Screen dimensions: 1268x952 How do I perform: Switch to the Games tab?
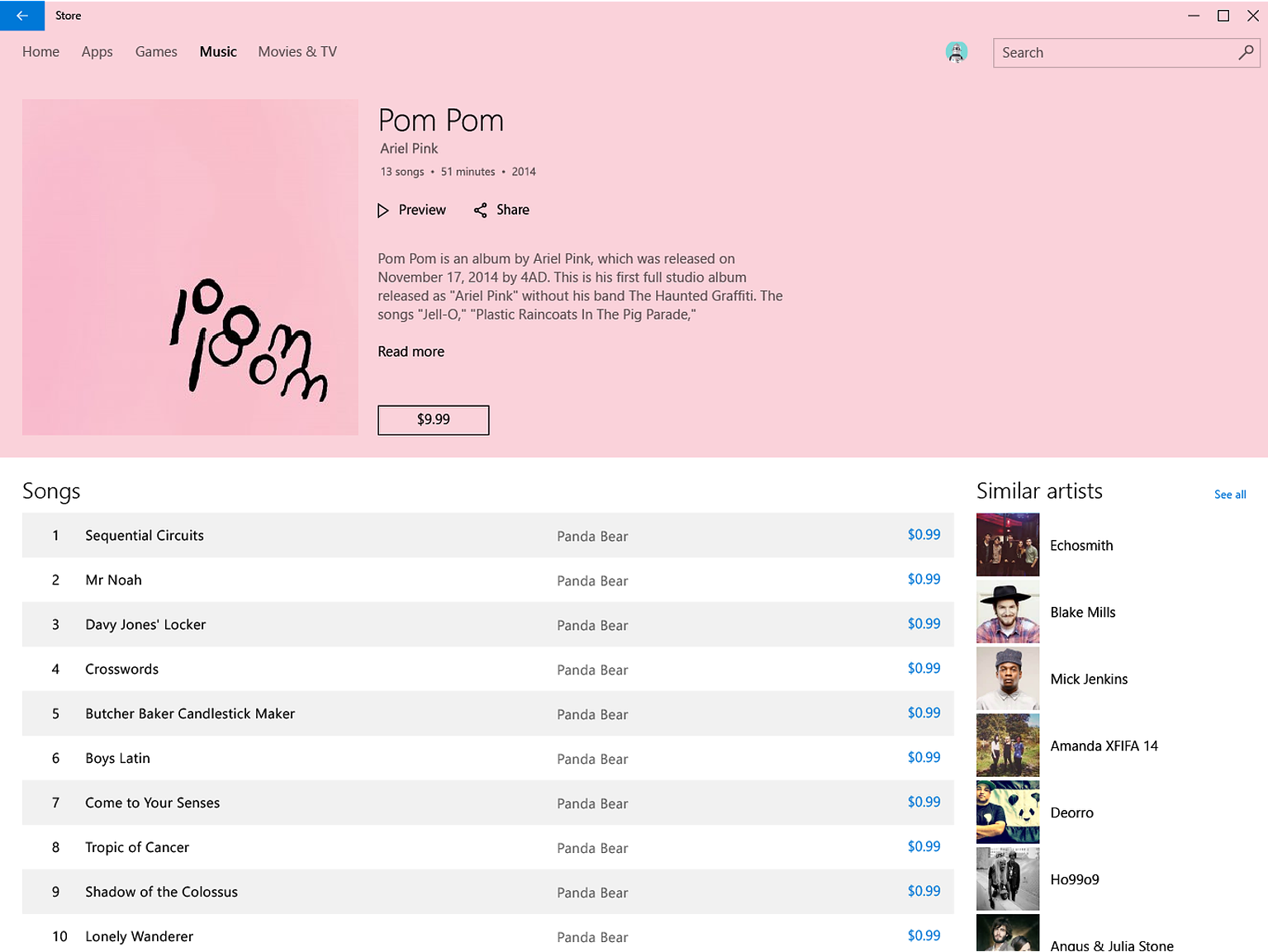point(156,51)
